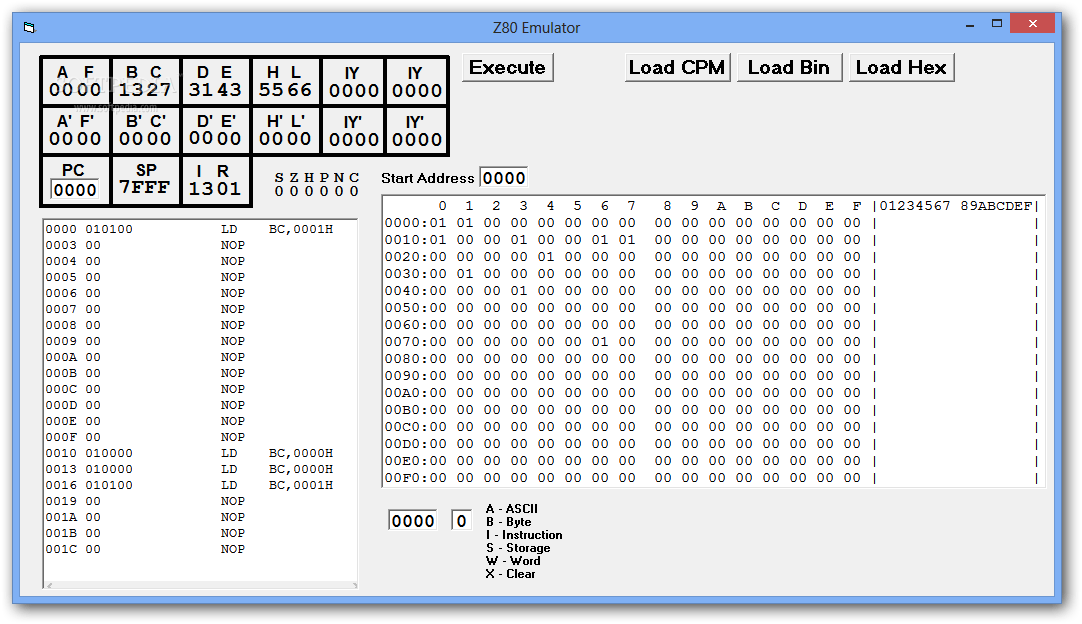
Task: Click the B - Byte legend entry
Action: (509, 522)
